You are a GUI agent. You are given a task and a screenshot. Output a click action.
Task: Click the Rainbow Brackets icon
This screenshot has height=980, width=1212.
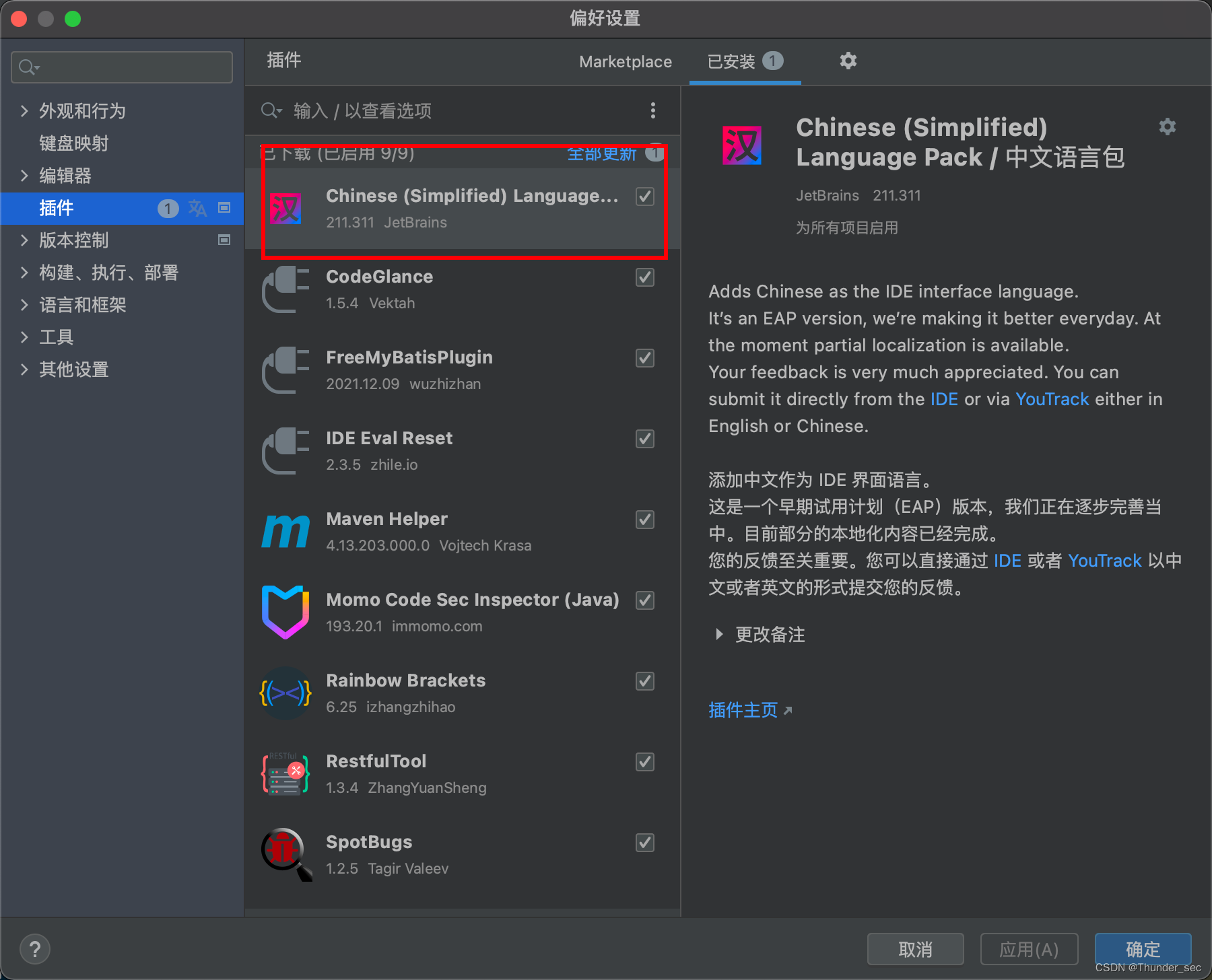(x=285, y=693)
